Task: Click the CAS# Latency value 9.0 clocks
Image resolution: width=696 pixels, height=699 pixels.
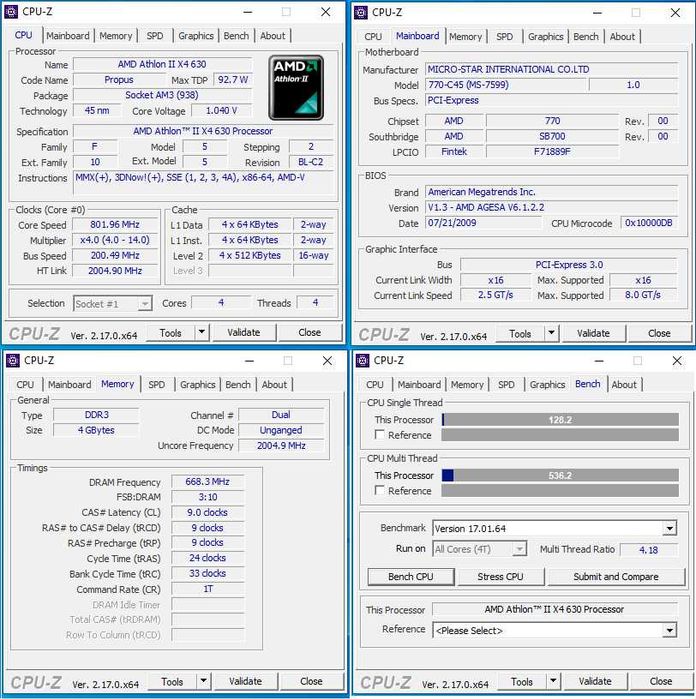Action: point(207,513)
